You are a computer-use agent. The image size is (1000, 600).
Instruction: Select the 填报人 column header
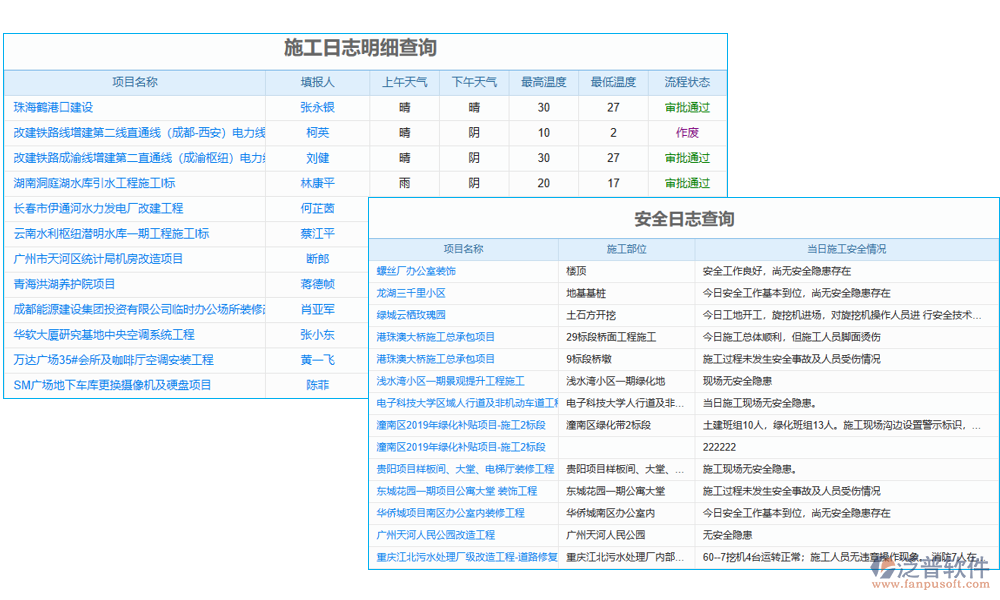[x=317, y=82]
